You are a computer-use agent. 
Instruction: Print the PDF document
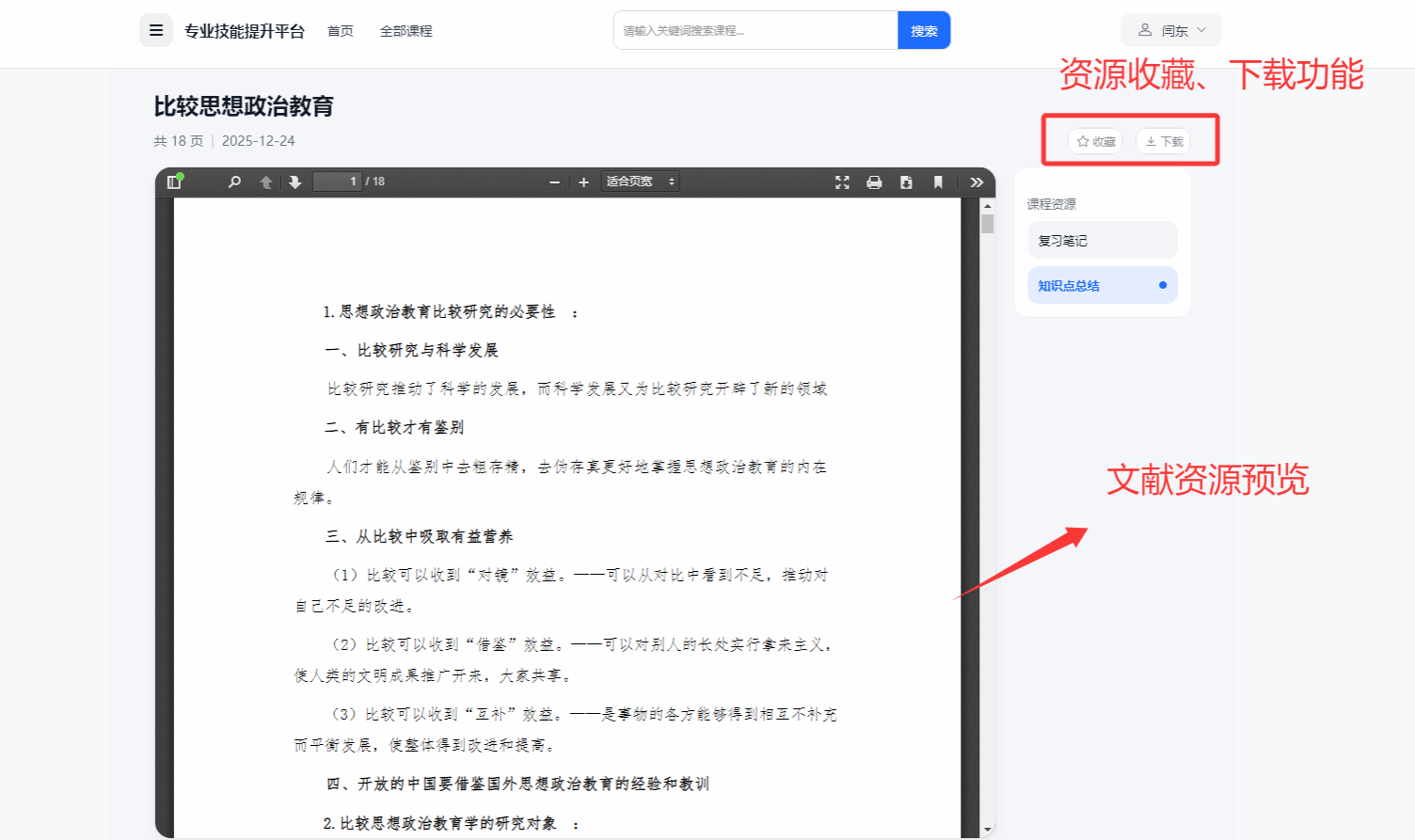point(874,182)
